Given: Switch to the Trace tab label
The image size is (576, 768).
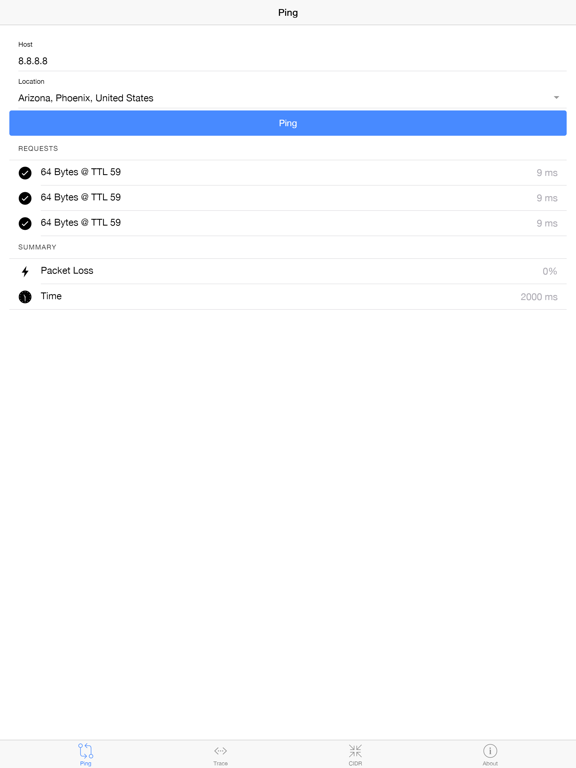Looking at the screenshot, I should click(220, 763).
